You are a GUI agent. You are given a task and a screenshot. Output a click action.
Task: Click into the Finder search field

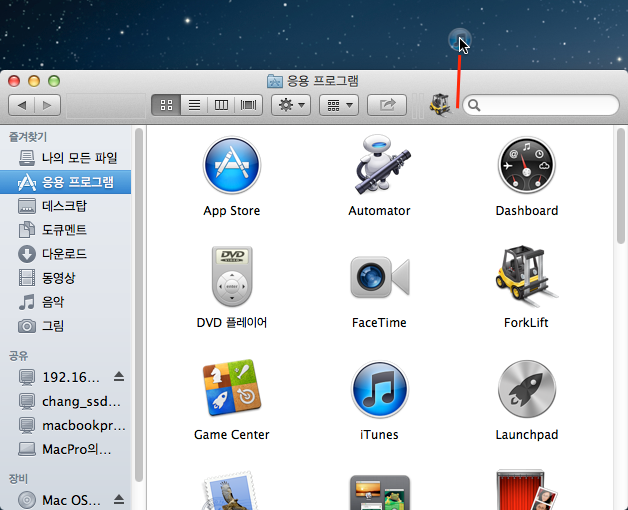541,105
